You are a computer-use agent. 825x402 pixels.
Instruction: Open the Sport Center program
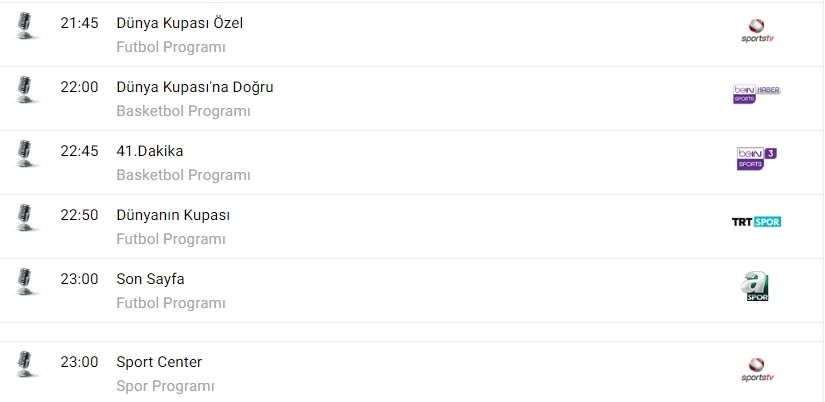(159, 362)
